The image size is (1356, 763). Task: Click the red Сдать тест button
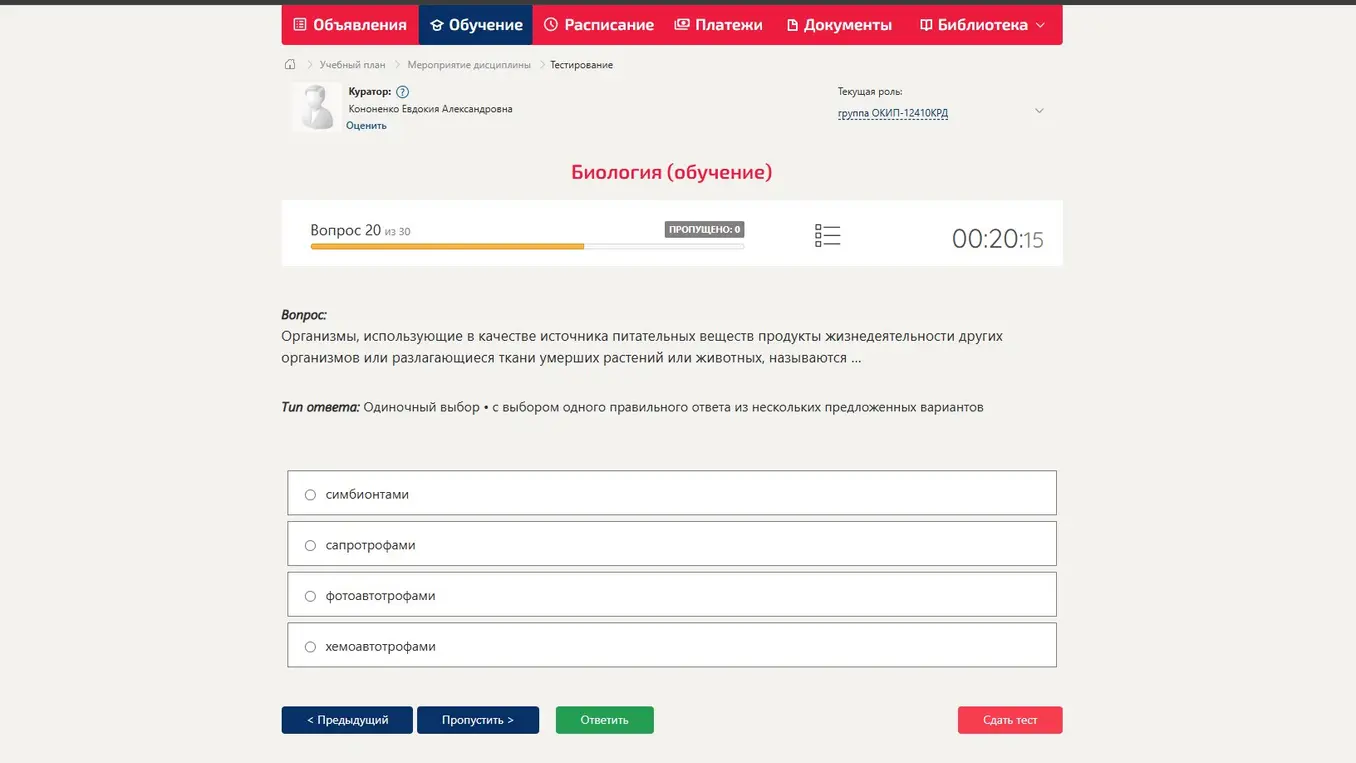point(1010,720)
